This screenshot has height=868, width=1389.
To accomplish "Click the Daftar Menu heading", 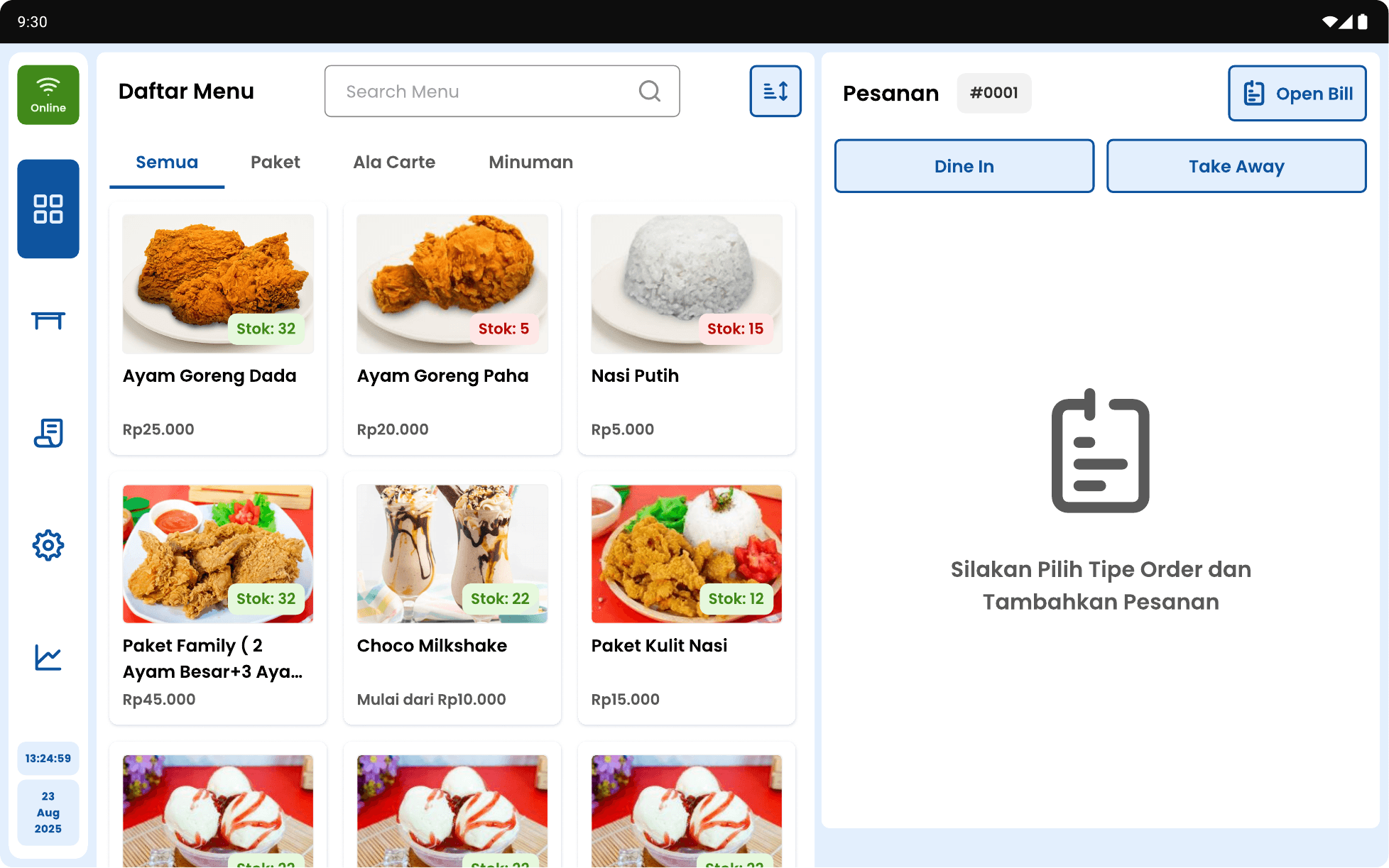I will [186, 91].
